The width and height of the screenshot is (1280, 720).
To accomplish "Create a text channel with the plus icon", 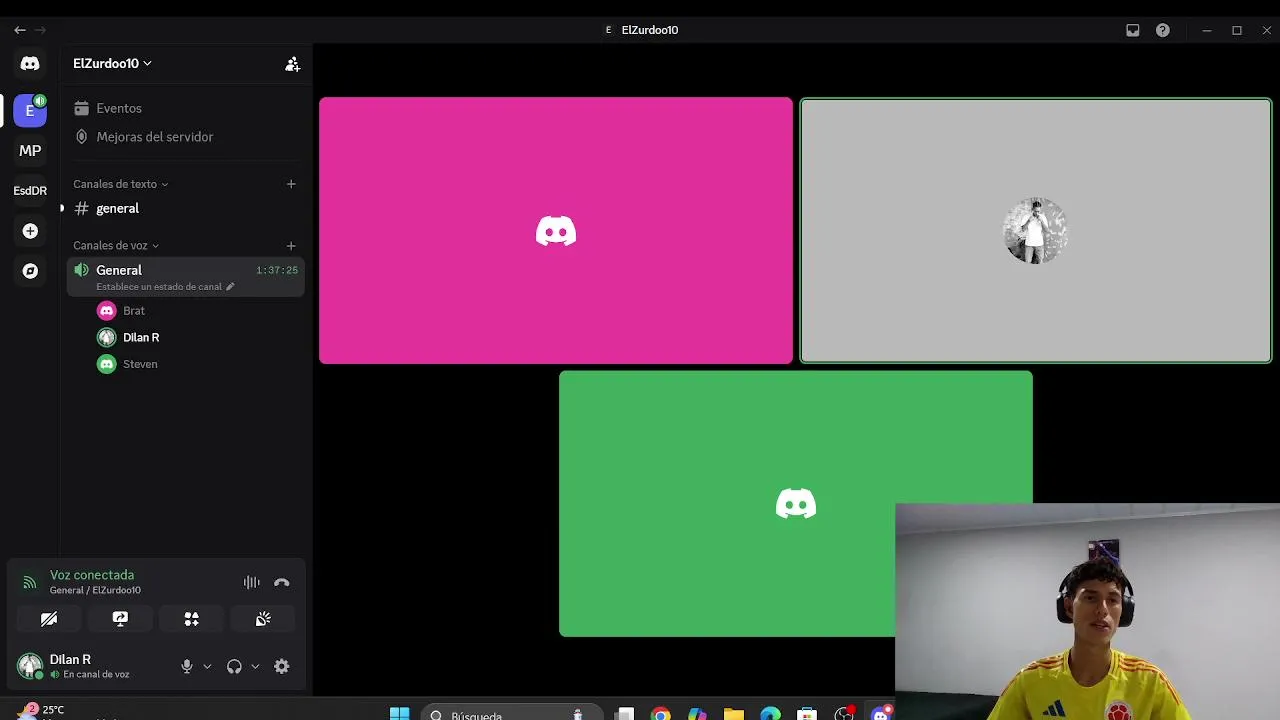I will coord(291,184).
